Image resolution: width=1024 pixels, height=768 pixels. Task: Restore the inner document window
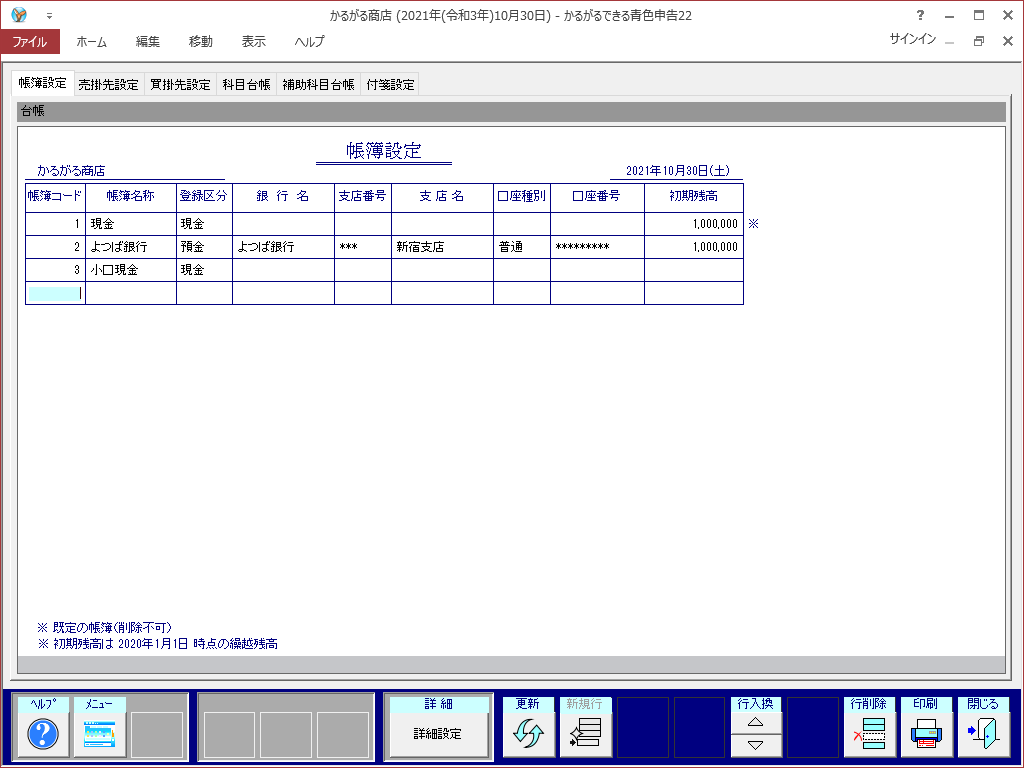pos(978,40)
